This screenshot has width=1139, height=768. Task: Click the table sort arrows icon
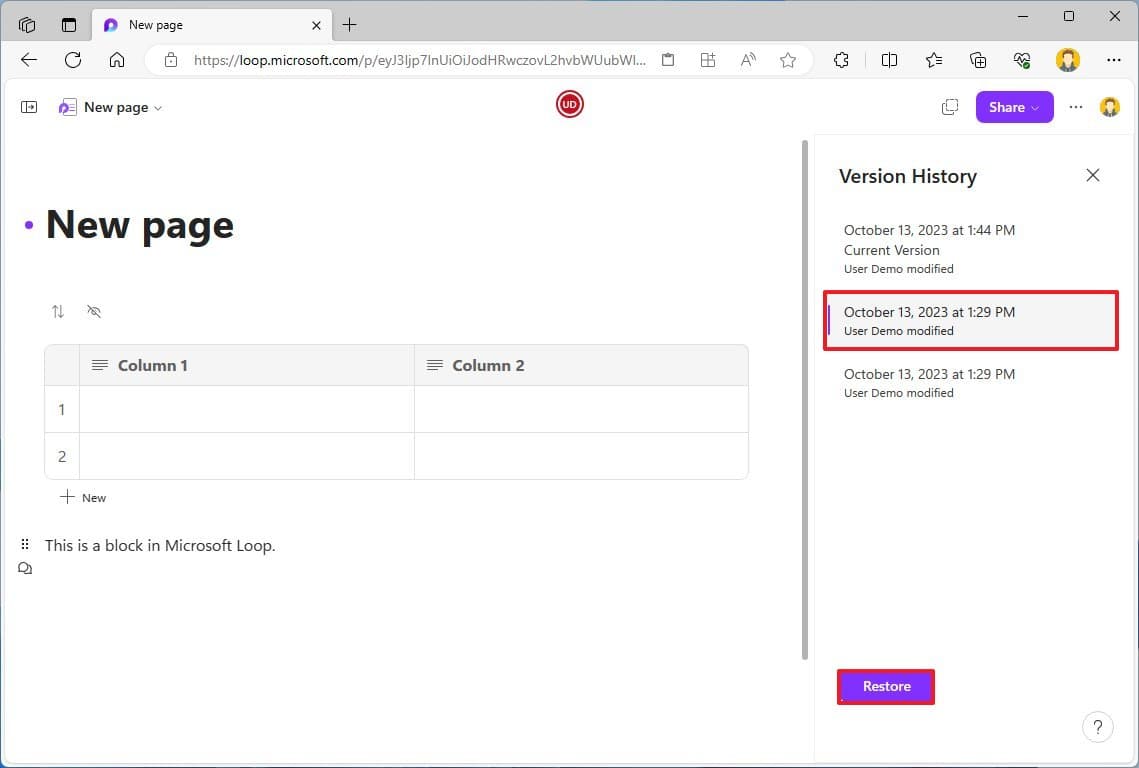pyautogui.click(x=58, y=312)
